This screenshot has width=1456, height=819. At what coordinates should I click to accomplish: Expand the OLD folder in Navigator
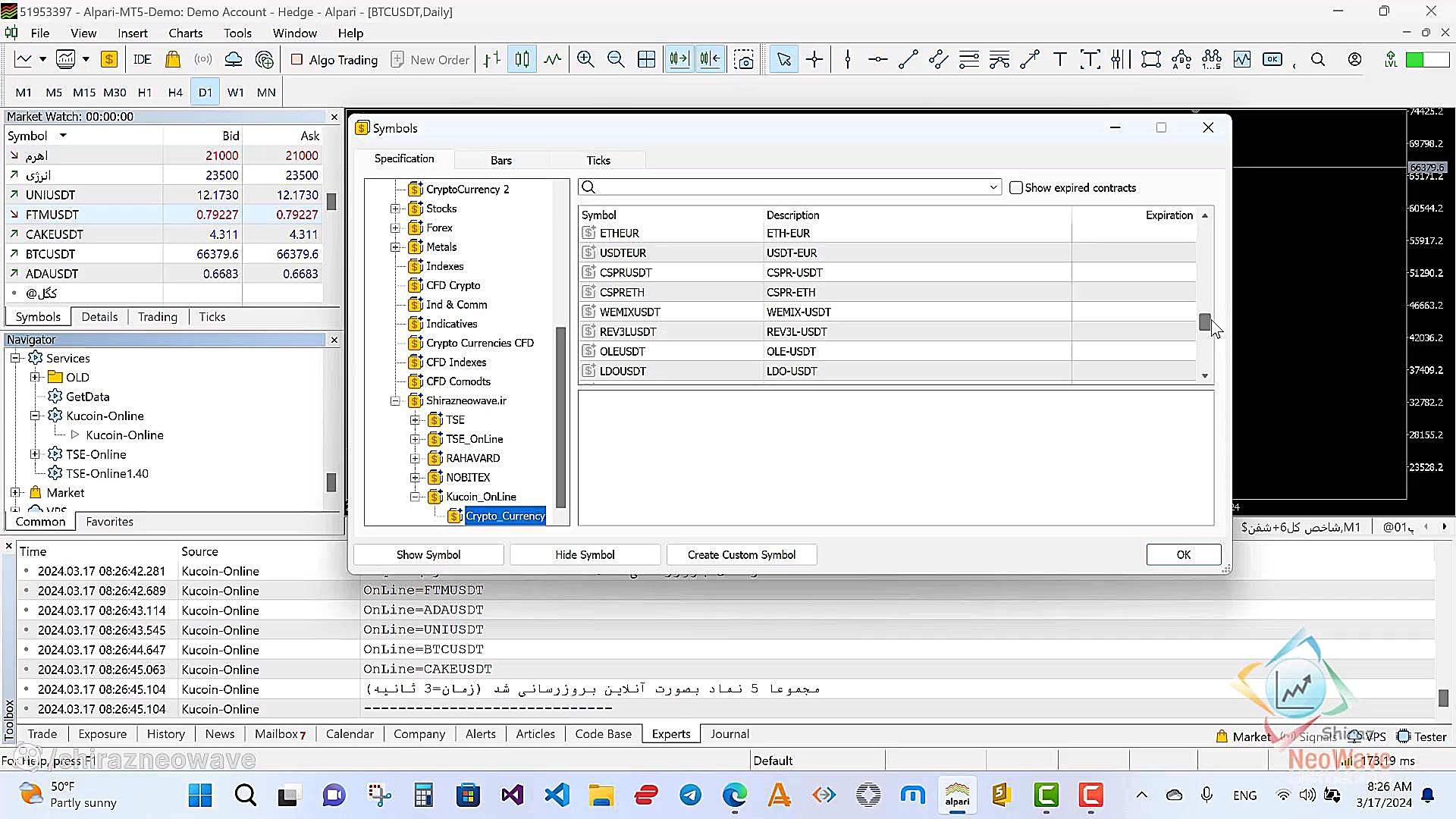(35, 377)
